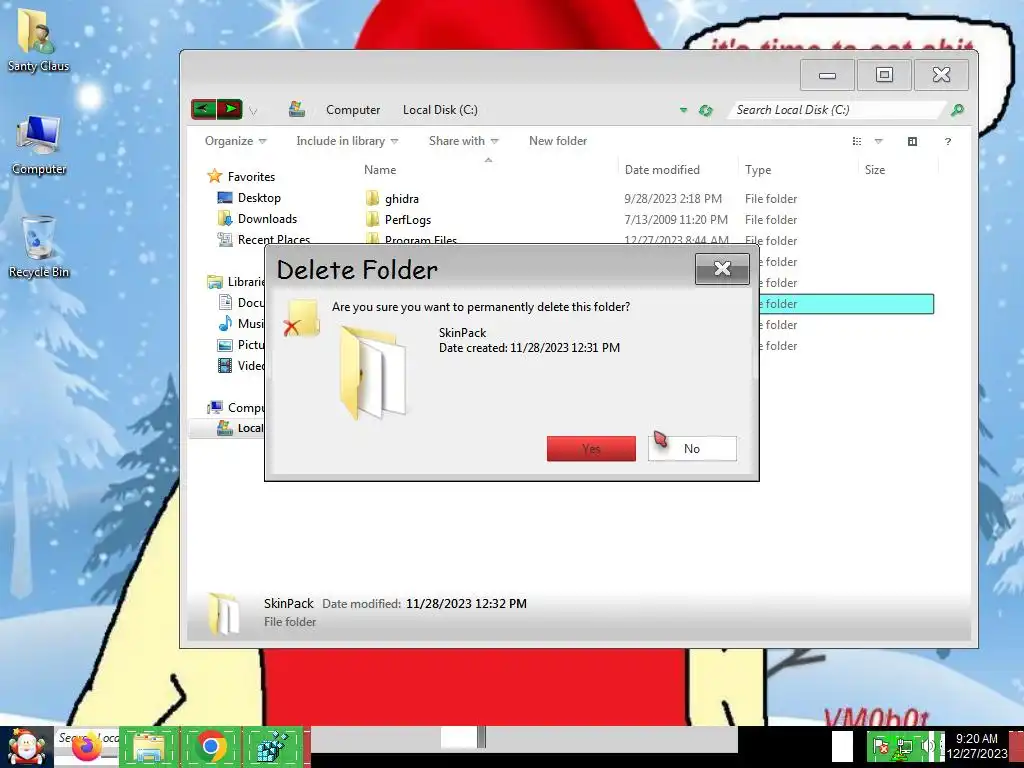1024x768 pixels.
Task: Open network tray icon
Action: pyautogui.click(x=904, y=746)
